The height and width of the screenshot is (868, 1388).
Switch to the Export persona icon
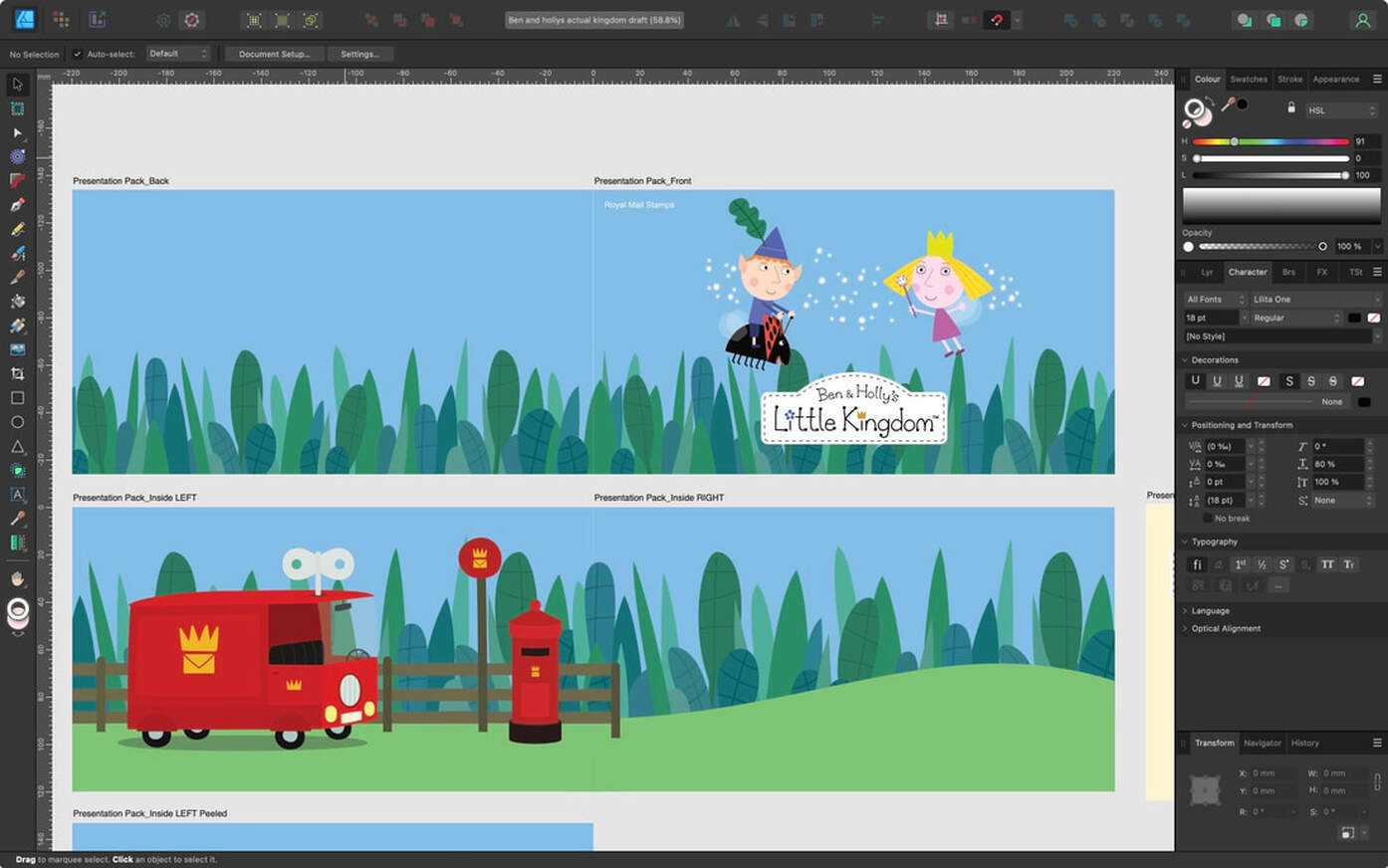tap(97, 20)
